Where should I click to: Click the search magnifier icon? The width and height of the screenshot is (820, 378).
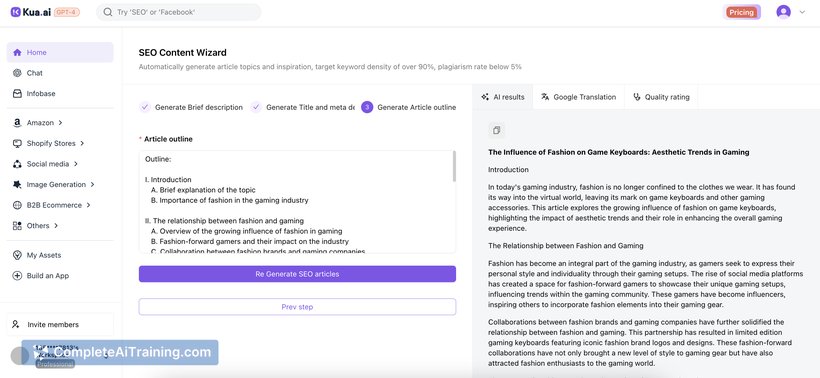(x=108, y=12)
